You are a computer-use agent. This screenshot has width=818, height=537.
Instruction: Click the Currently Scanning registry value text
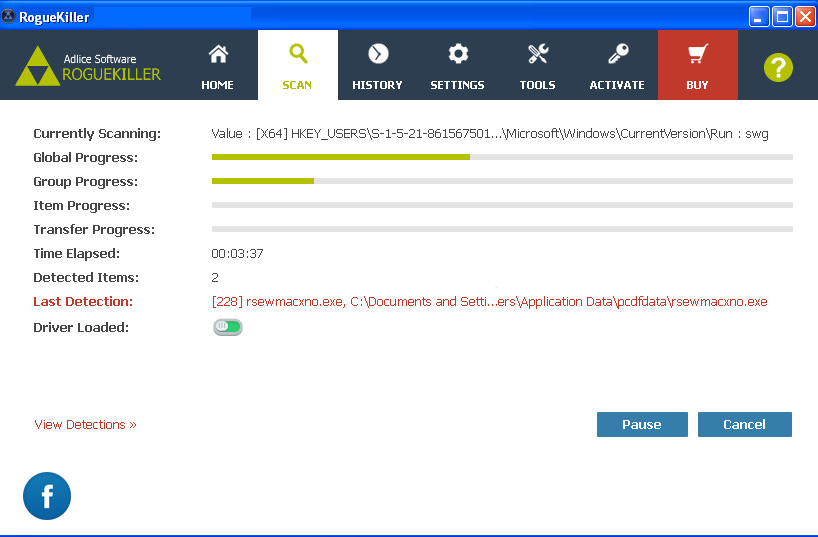[490, 134]
